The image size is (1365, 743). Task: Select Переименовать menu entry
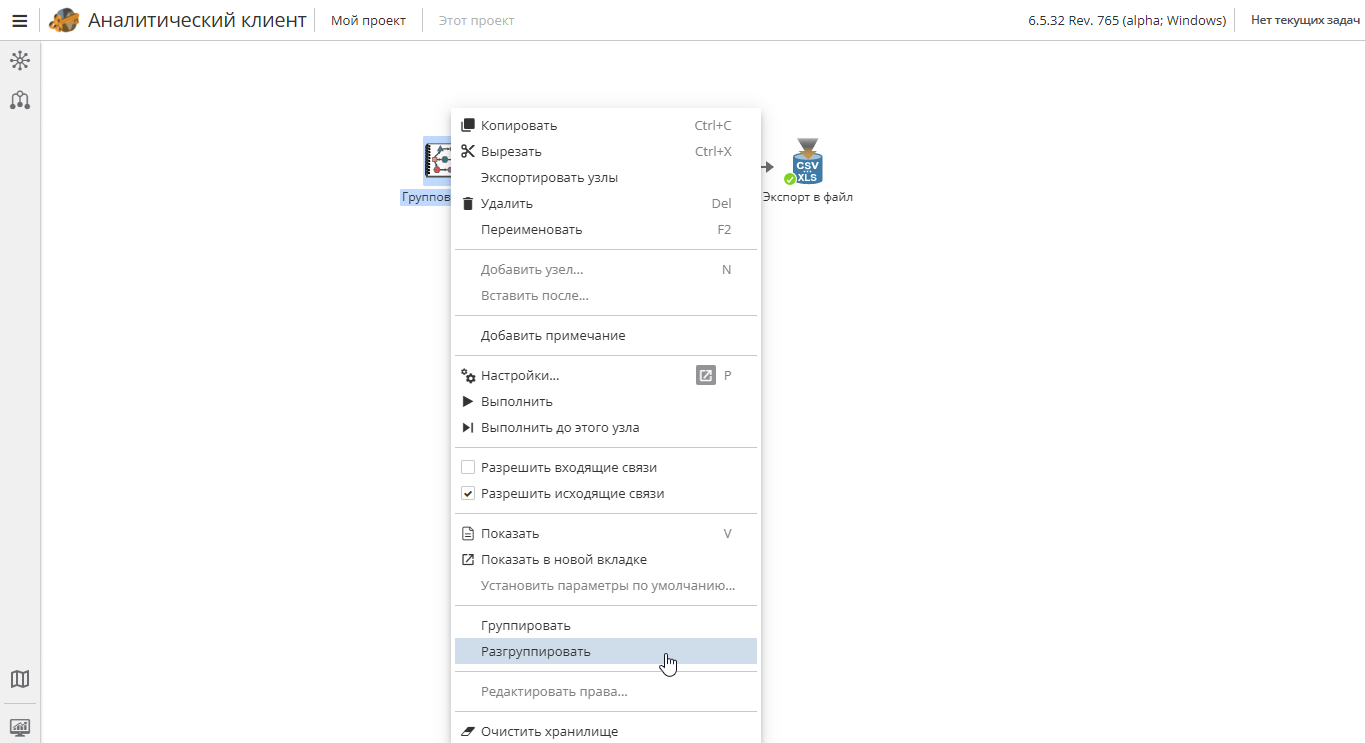tap(606, 229)
